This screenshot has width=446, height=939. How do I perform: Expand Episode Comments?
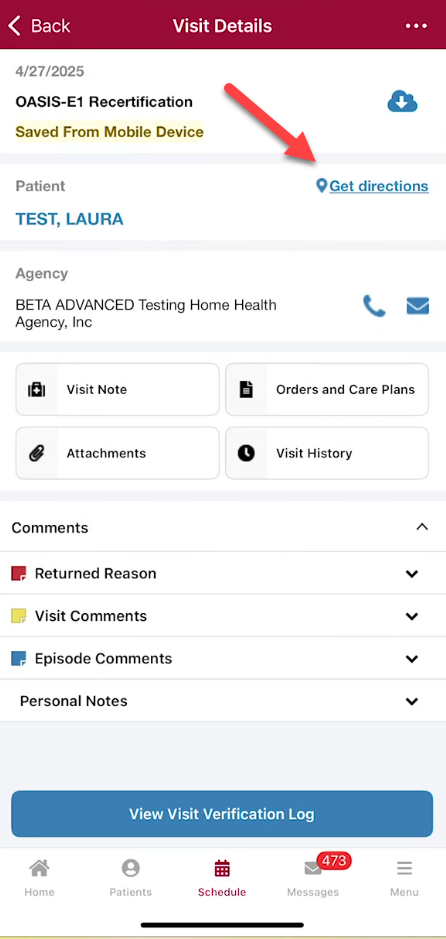(x=223, y=658)
